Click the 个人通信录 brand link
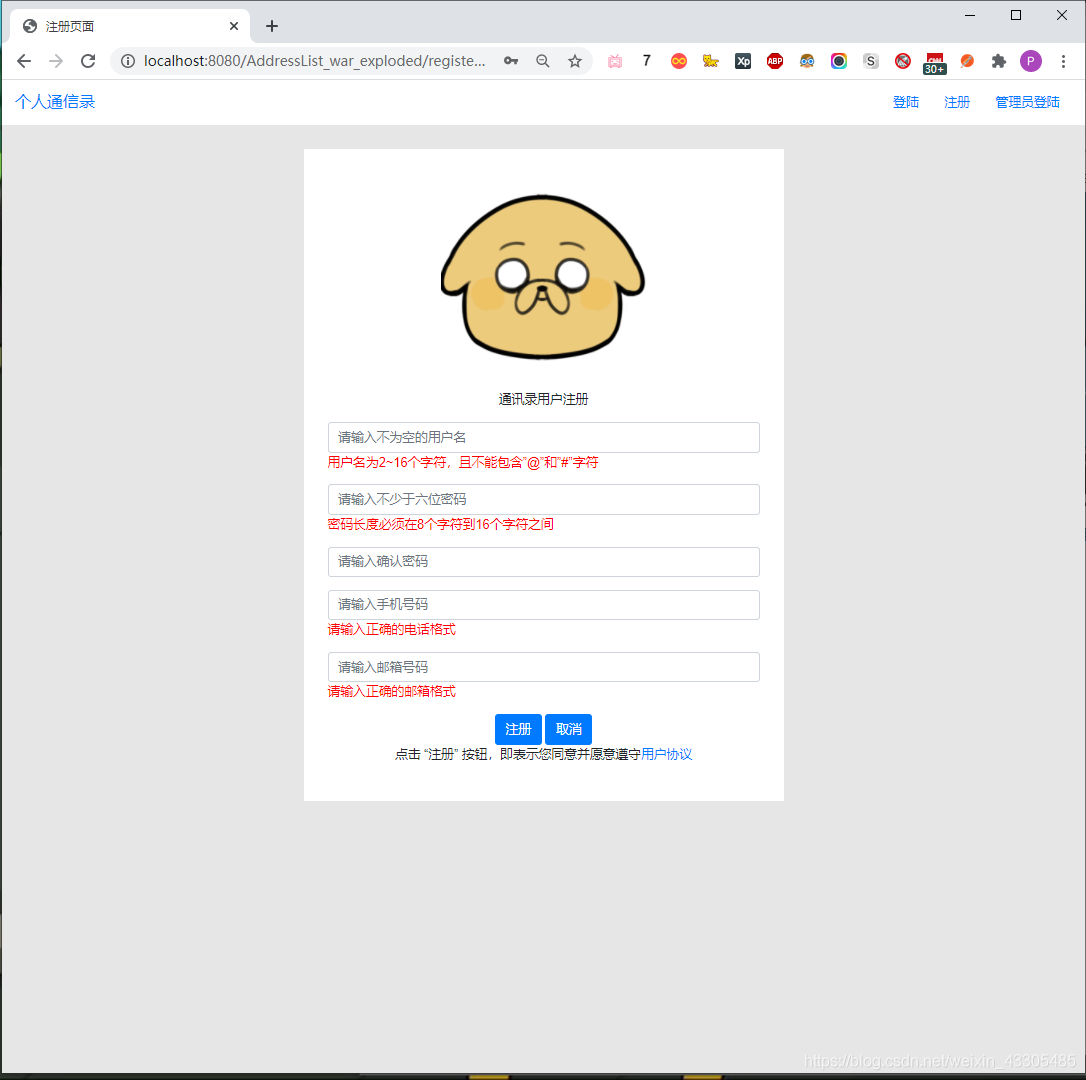The height and width of the screenshot is (1080, 1086). tap(55, 102)
